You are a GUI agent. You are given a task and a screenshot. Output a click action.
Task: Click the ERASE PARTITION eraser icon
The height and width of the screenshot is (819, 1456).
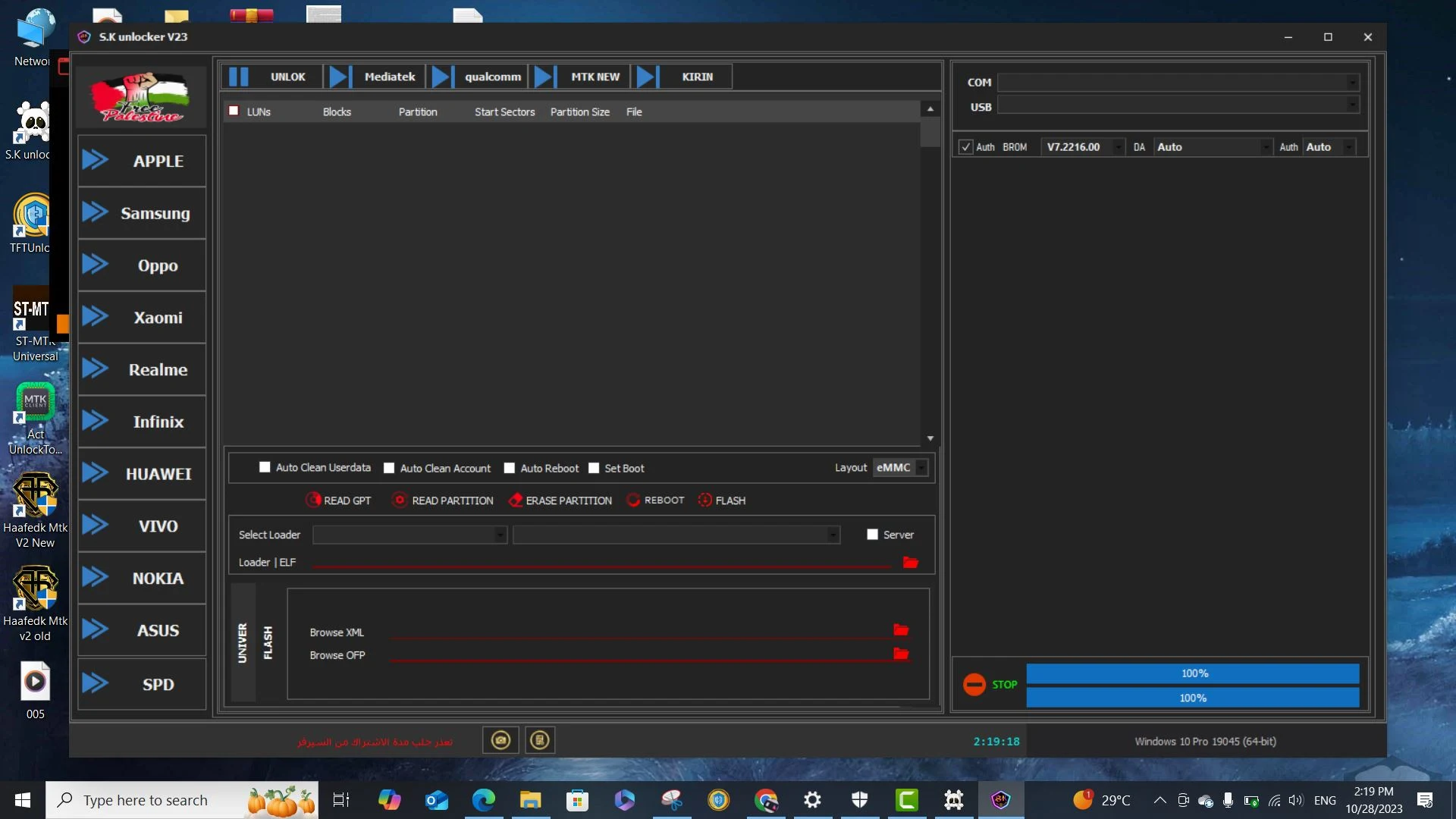[x=516, y=500]
